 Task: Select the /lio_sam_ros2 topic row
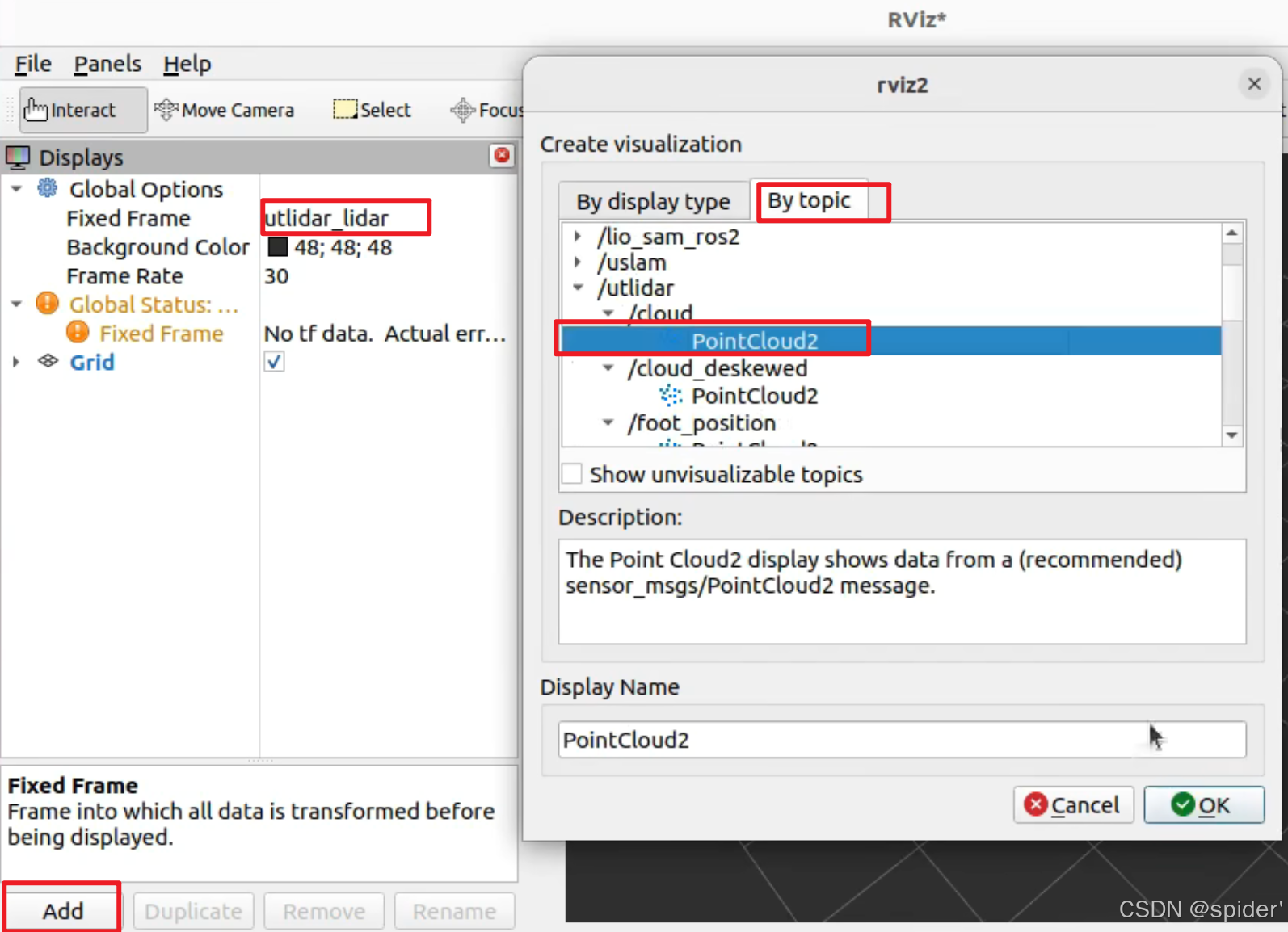668,237
